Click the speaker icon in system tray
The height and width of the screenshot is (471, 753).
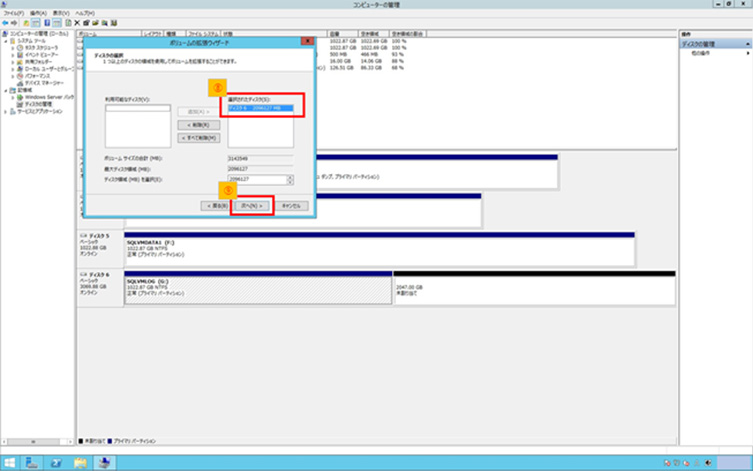708,463
